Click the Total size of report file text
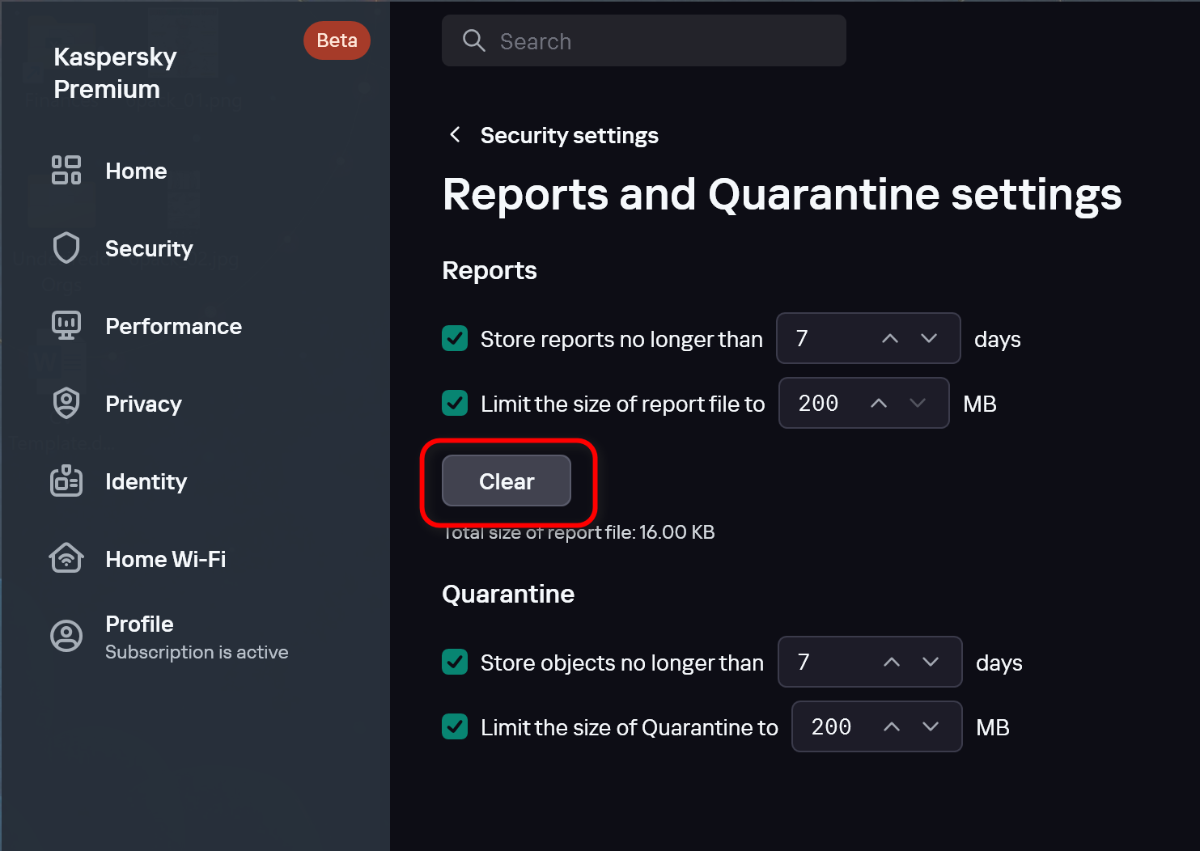Viewport: 1200px width, 851px height. pyautogui.click(x=579, y=533)
